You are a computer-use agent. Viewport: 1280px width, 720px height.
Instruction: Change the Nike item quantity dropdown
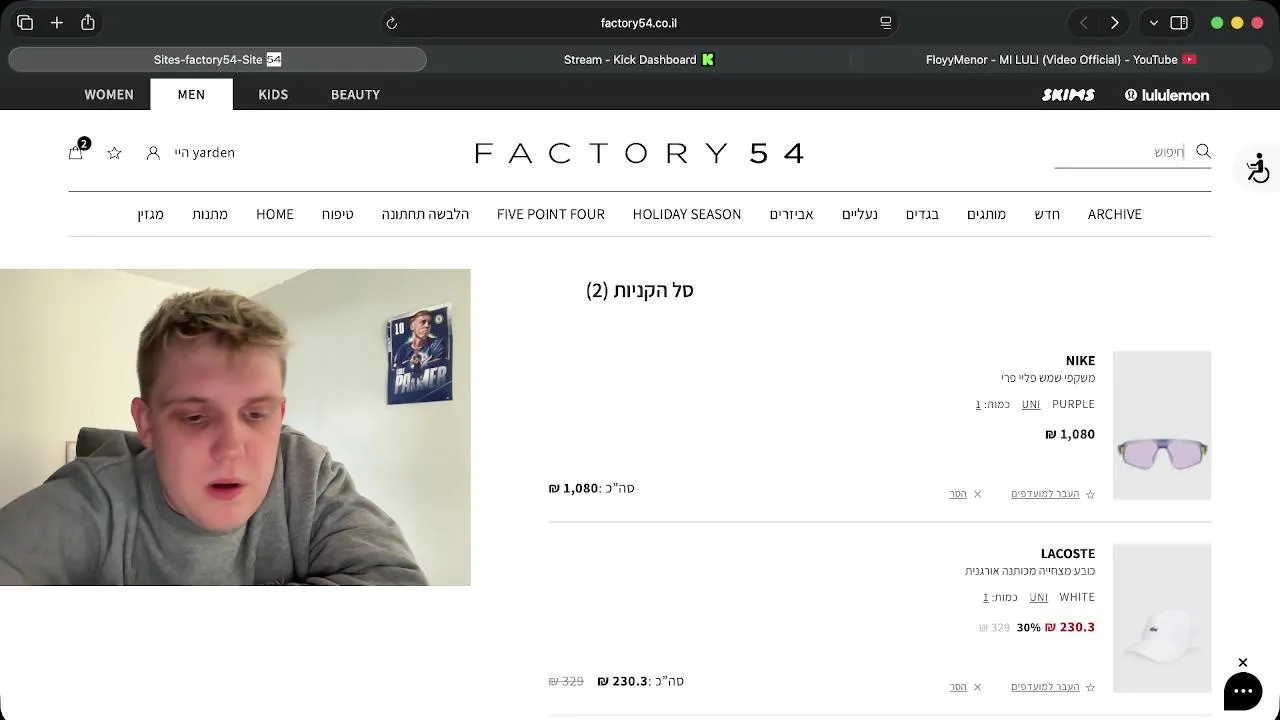(x=978, y=404)
